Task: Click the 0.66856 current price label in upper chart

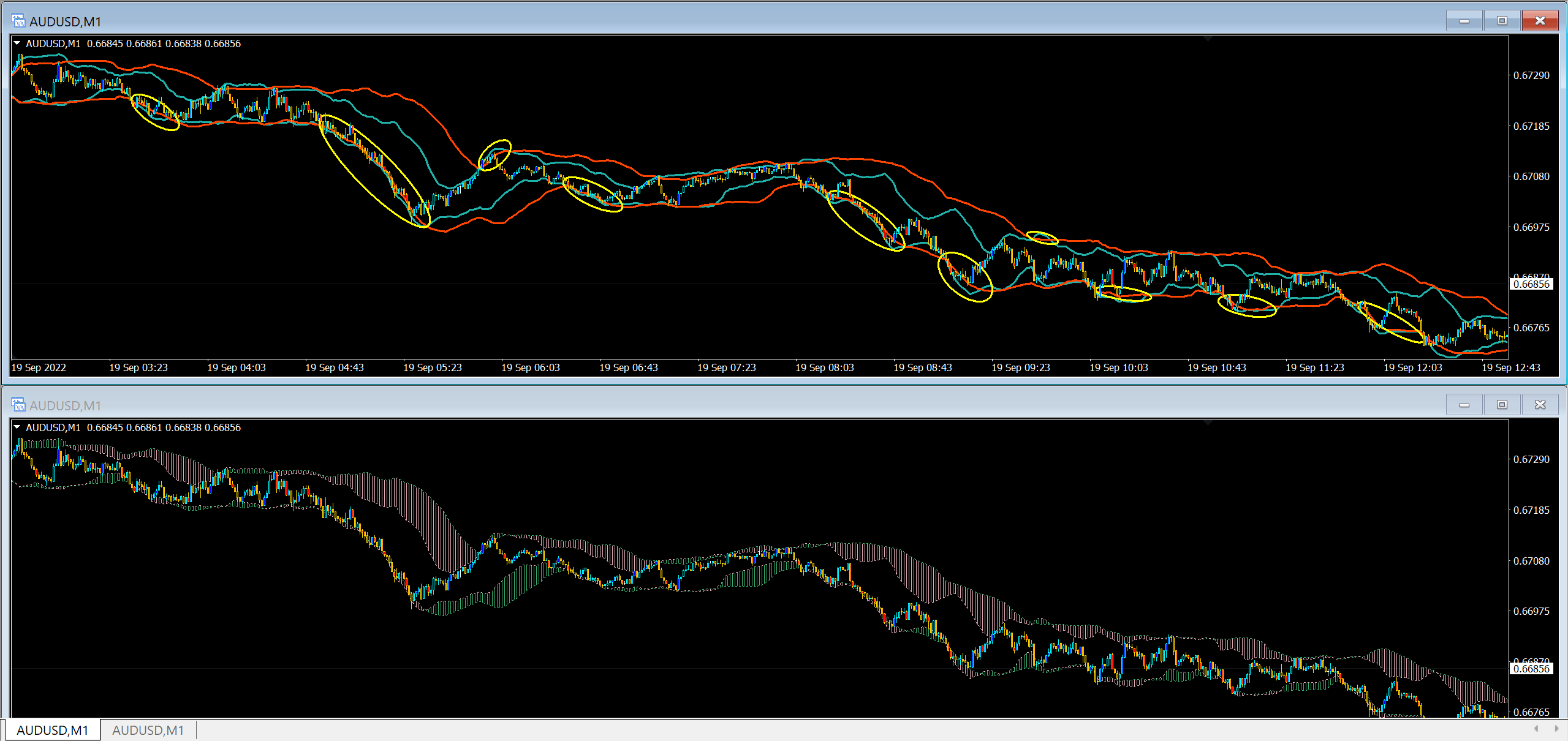Action: click(x=1531, y=284)
